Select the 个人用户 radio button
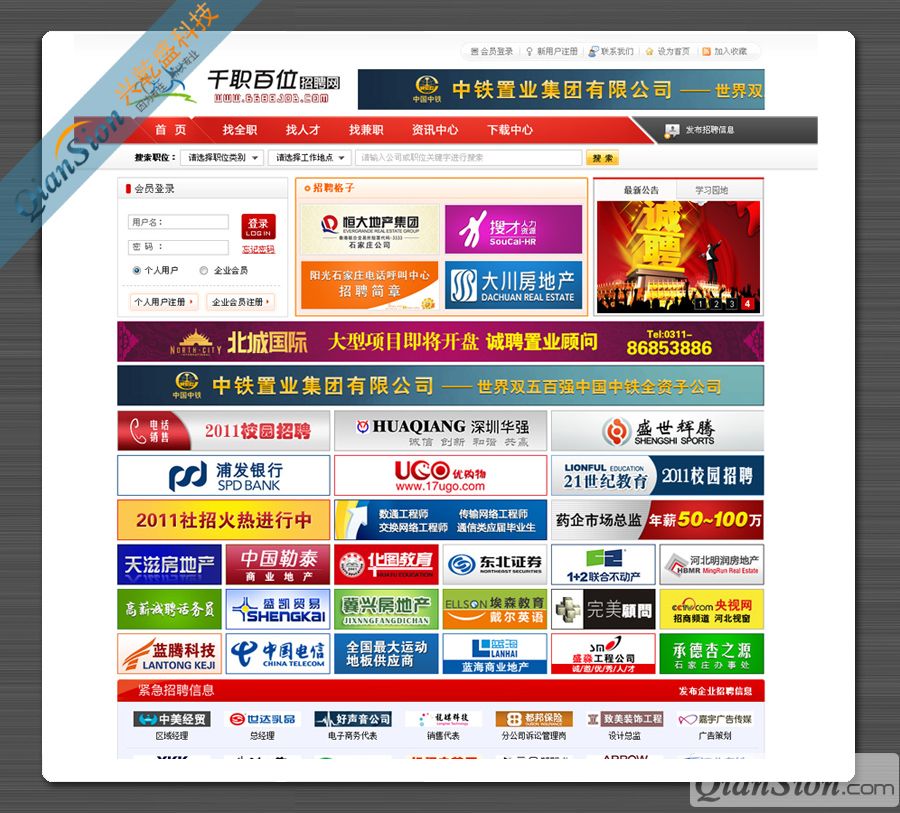 [136, 270]
